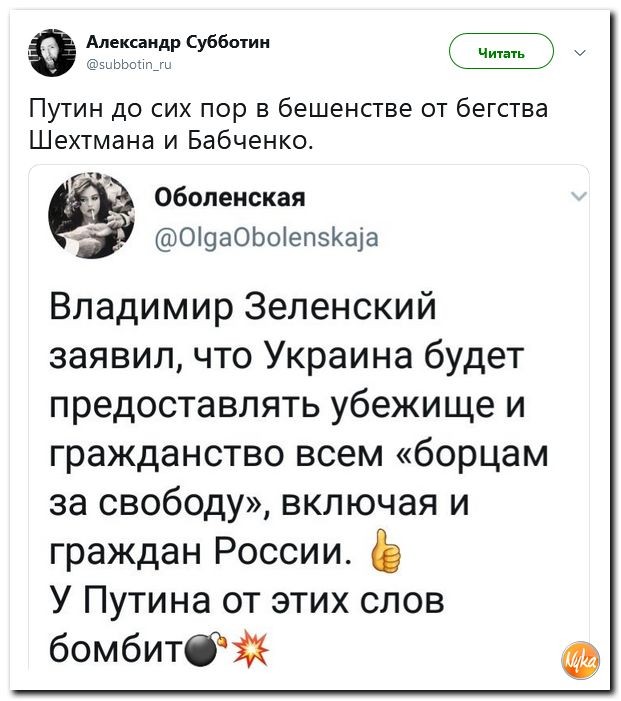621x701 pixels.
Task: Open the @OlgaObolenskaja handle link
Action: click(267, 236)
